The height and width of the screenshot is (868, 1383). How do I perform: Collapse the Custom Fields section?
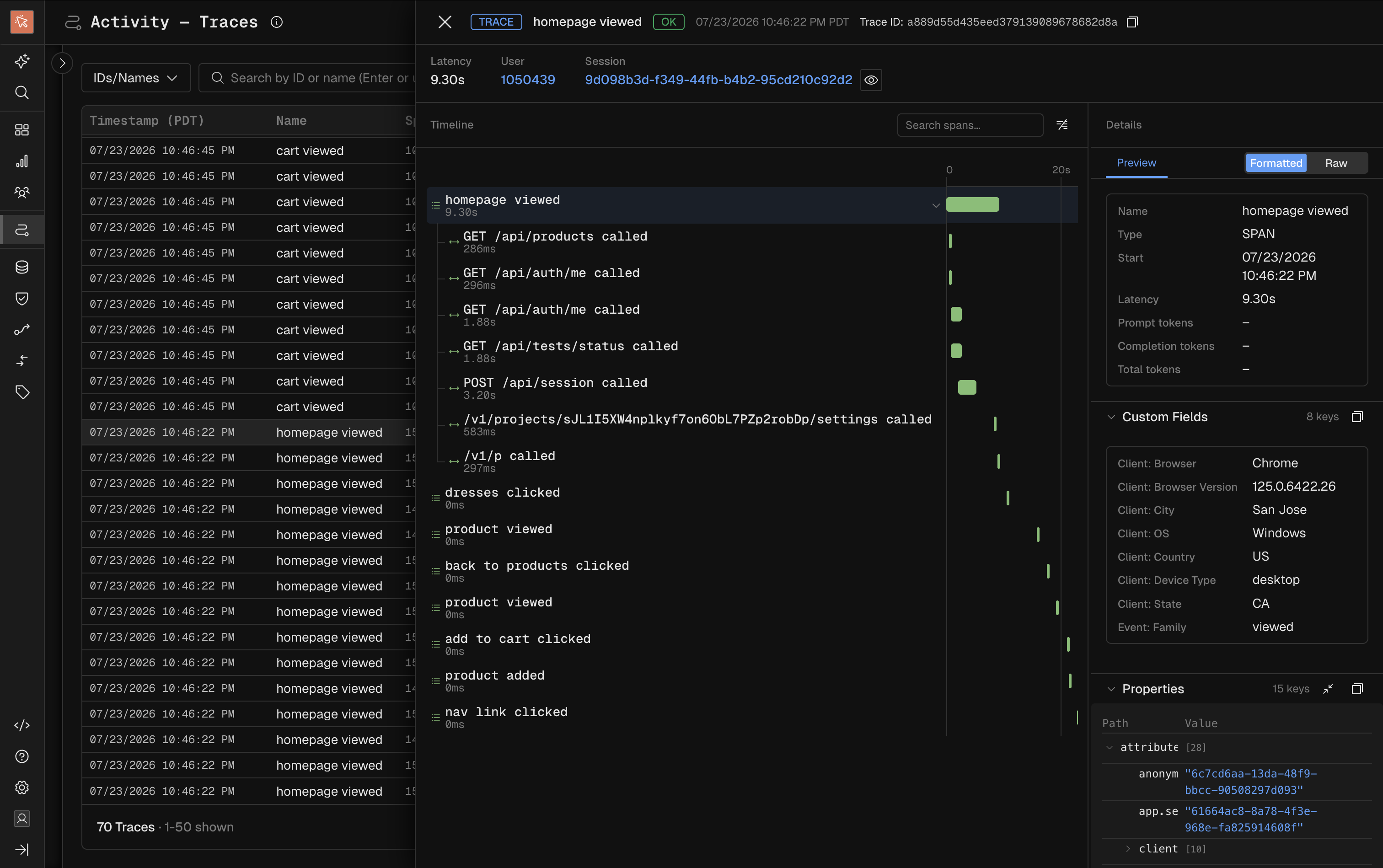tap(1111, 417)
